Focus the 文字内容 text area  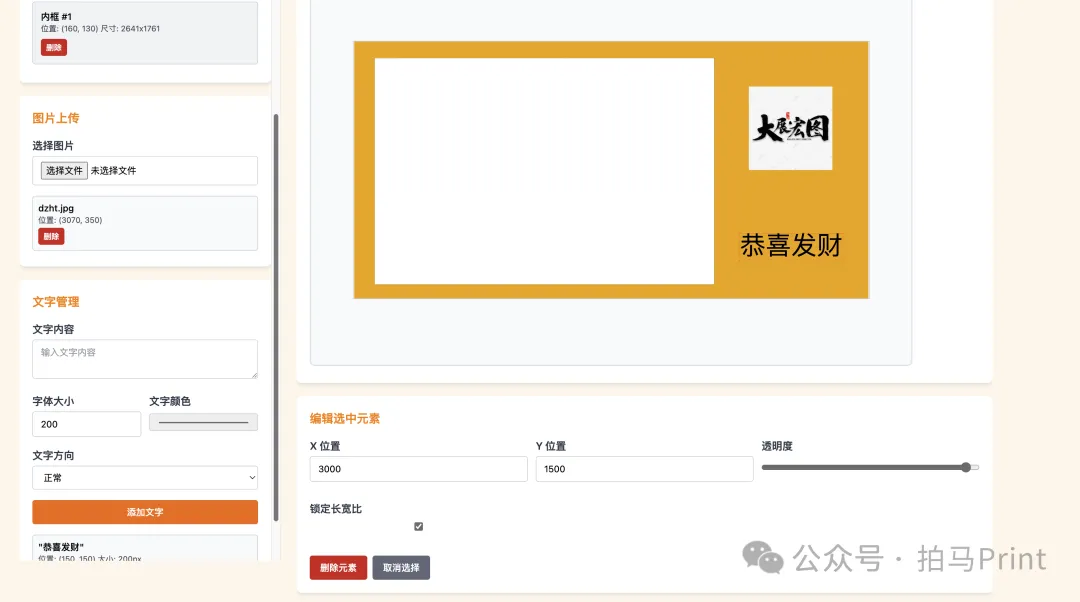tap(145, 358)
